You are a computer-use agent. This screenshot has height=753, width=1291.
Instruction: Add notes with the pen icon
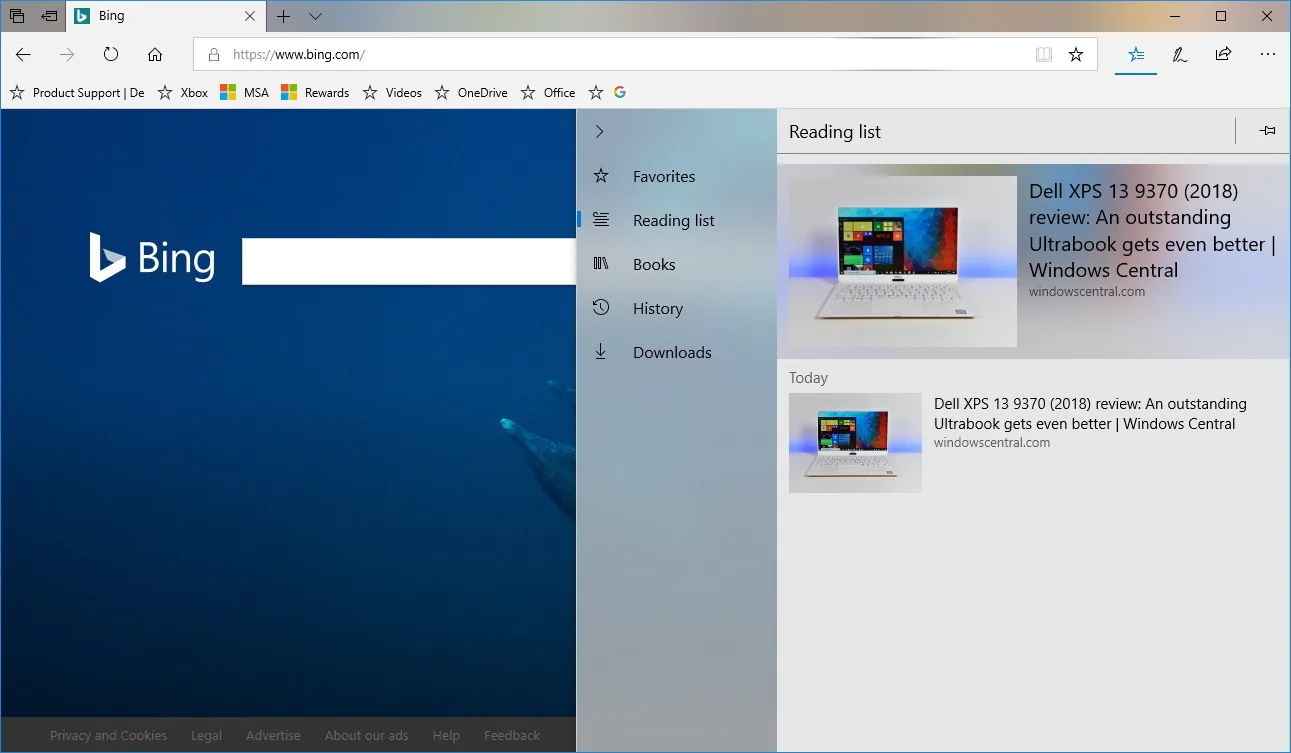(x=1180, y=55)
